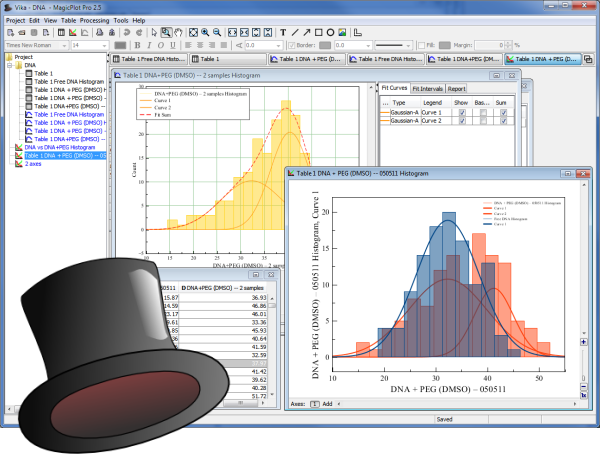Open the Processing menu

coord(95,21)
